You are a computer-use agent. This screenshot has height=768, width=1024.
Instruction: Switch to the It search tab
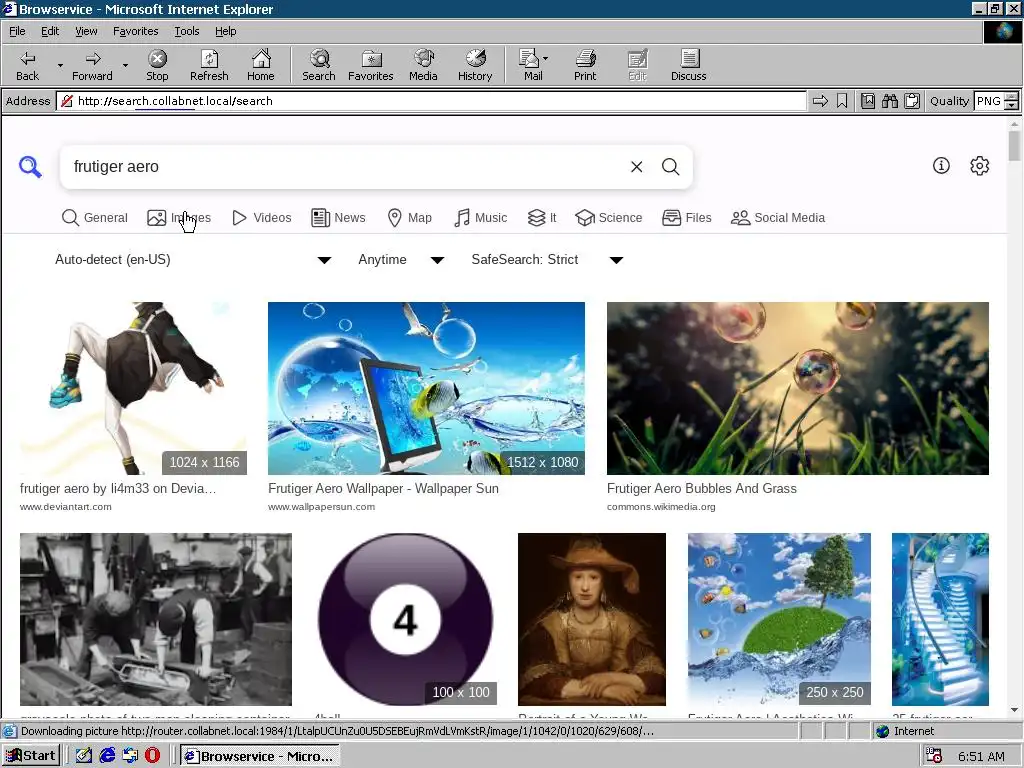[x=542, y=217]
